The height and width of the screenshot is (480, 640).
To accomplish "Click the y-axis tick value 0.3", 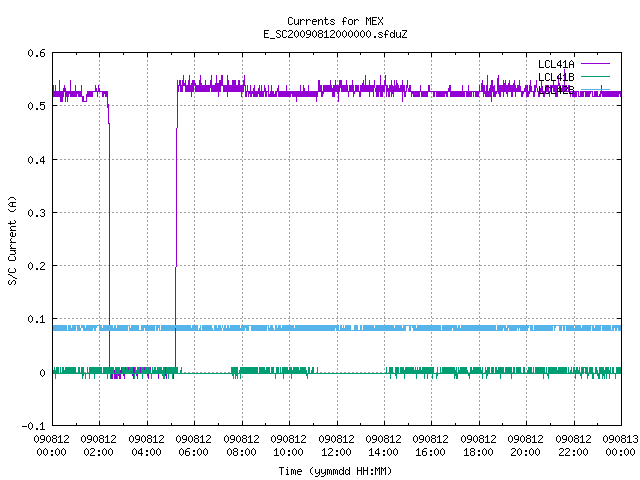I will pyautogui.click(x=36, y=213).
